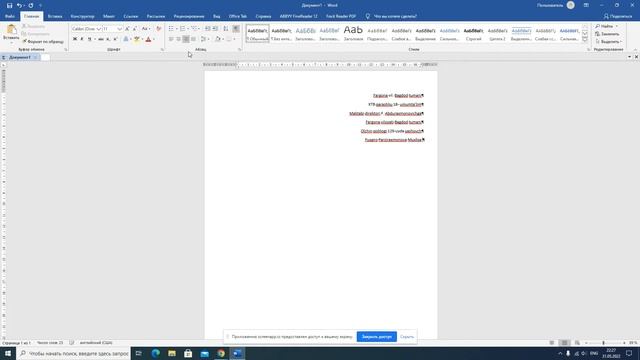Apply the red font color
This screenshot has width=640, height=360.
coord(149,39)
